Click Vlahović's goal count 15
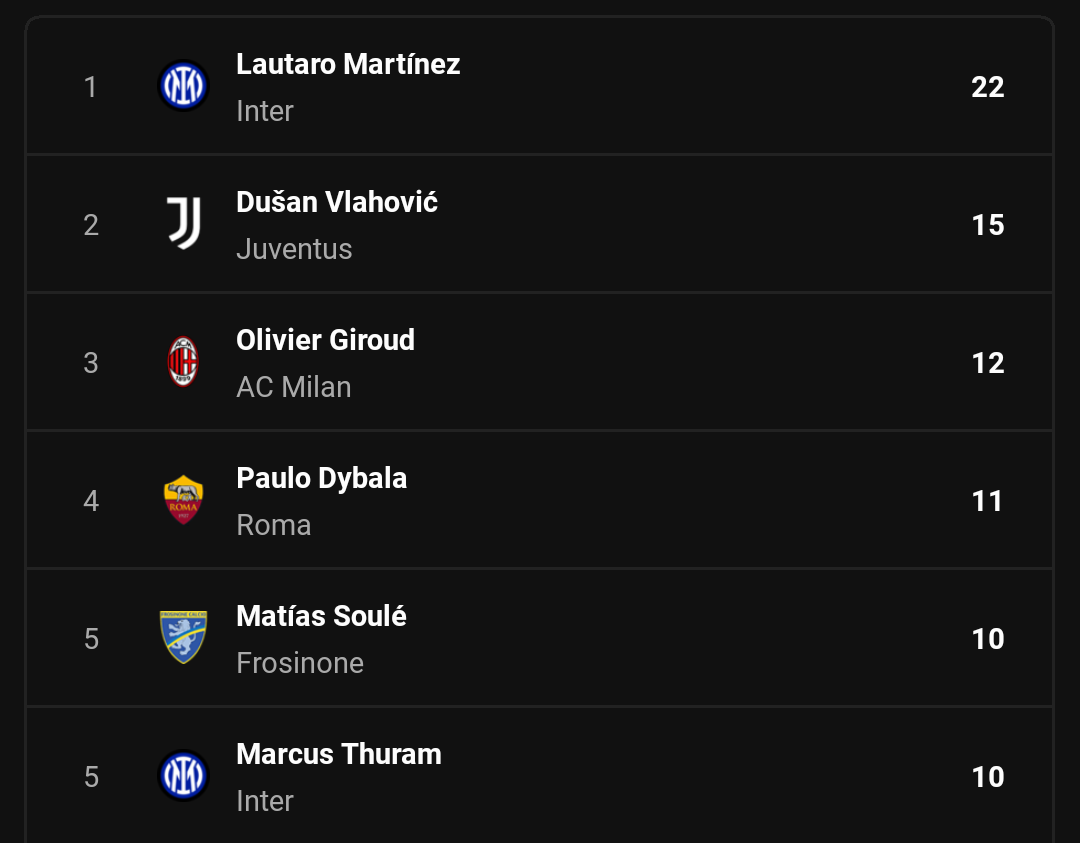Viewport: 1080px width, 843px height. (x=988, y=225)
